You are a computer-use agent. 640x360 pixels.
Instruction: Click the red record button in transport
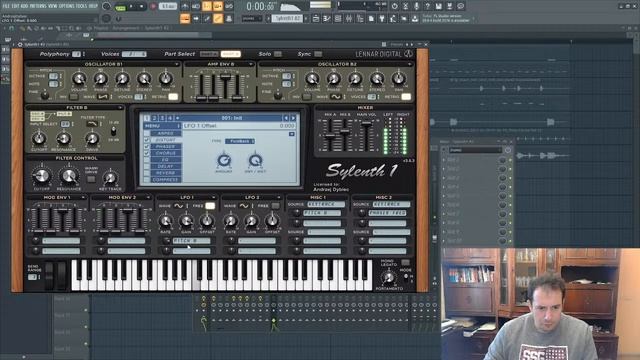tap(153, 7)
